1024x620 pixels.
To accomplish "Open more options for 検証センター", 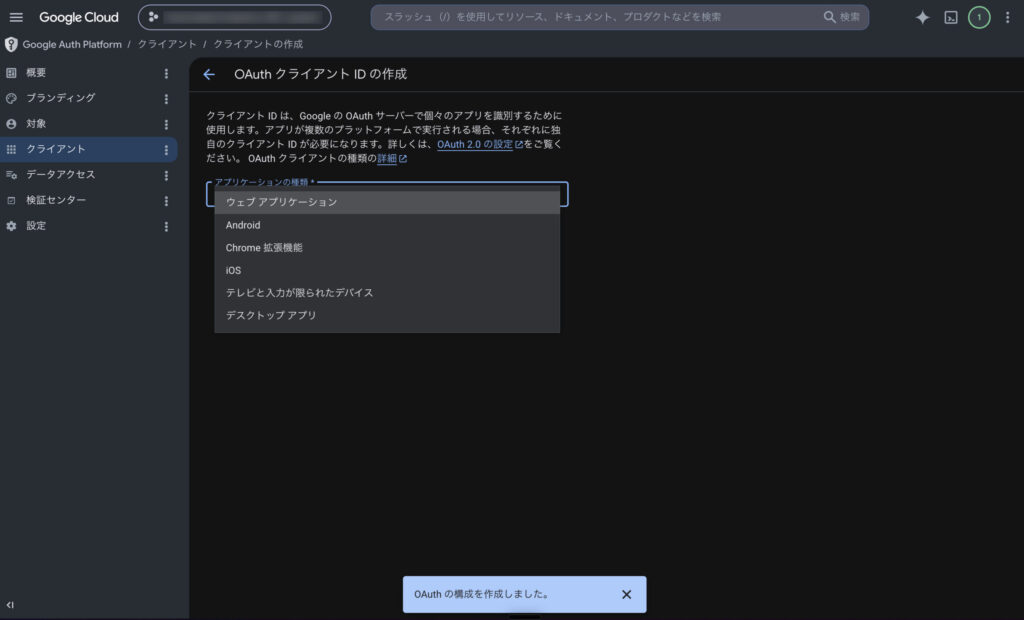I will click(x=166, y=201).
